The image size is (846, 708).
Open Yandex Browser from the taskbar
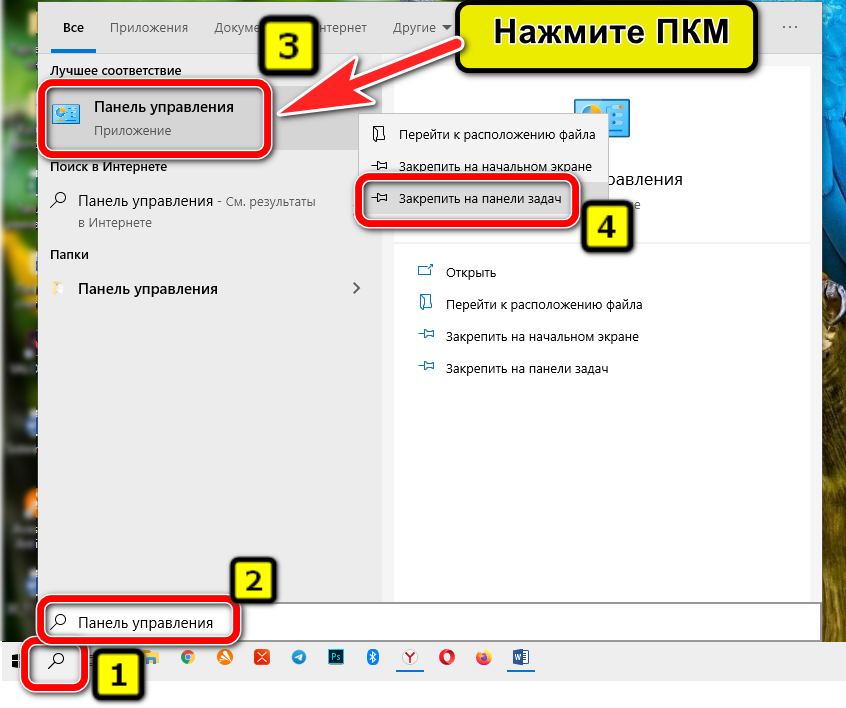tap(410, 657)
